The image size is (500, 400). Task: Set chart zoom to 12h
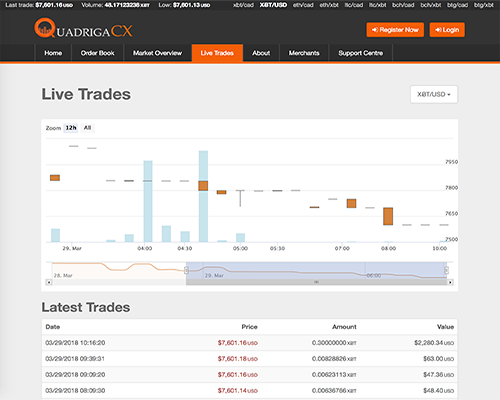tap(71, 128)
